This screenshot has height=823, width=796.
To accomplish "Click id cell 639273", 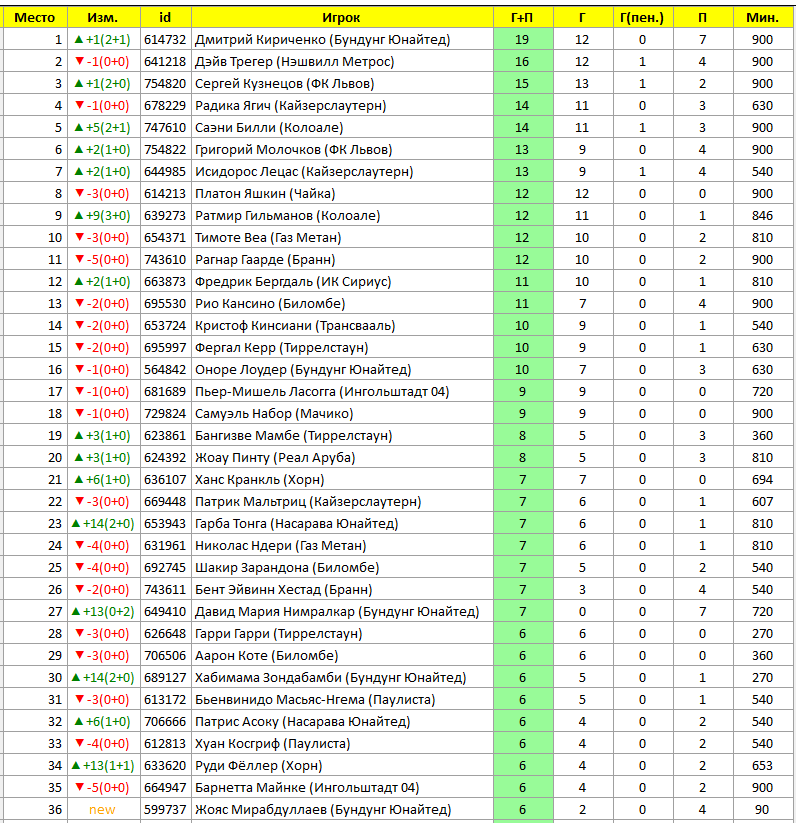I will click(165, 216).
